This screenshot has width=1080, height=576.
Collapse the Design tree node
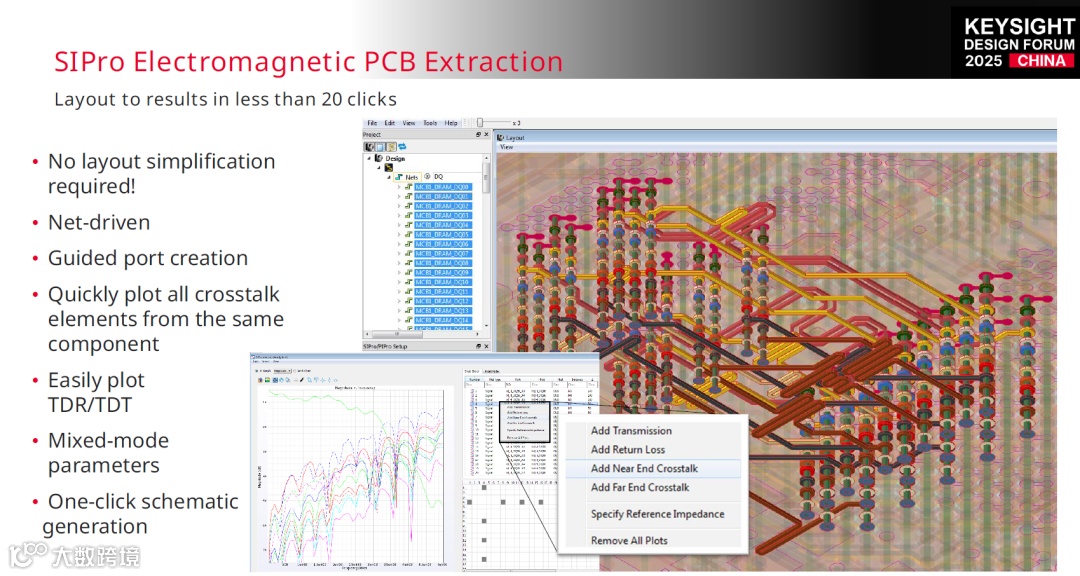tap(368, 158)
